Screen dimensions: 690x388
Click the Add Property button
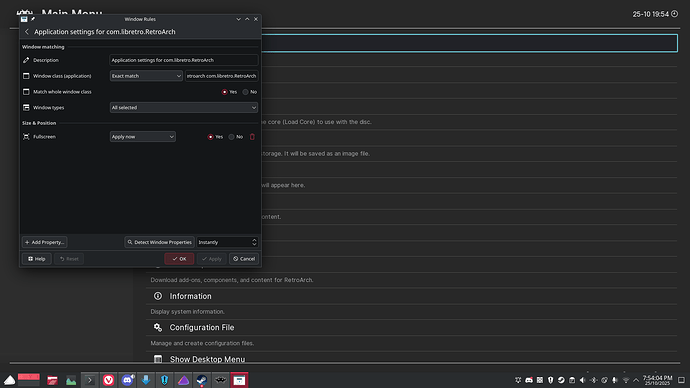tap(44, 242)
